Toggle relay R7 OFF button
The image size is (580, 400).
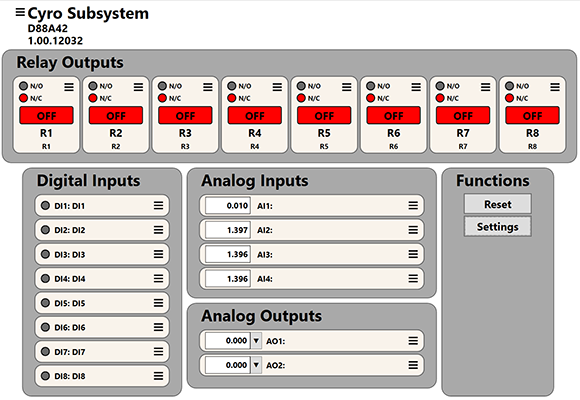point(463,115)
